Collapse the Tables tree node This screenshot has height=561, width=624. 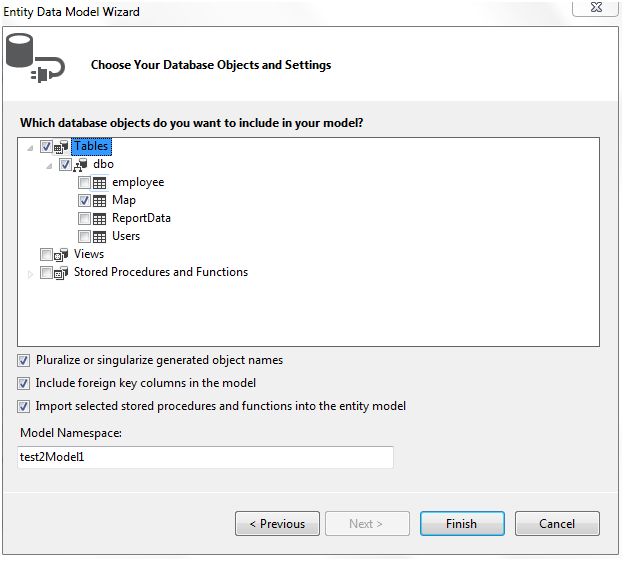pos(30,148)
